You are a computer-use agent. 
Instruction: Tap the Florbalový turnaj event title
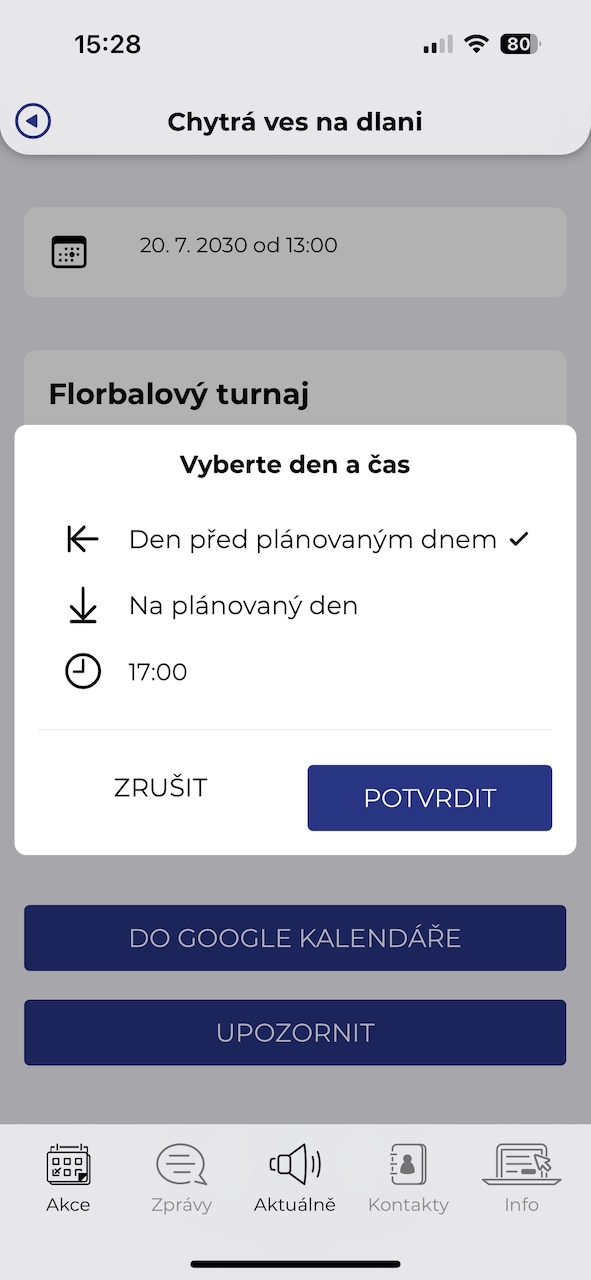click(179, 394)
